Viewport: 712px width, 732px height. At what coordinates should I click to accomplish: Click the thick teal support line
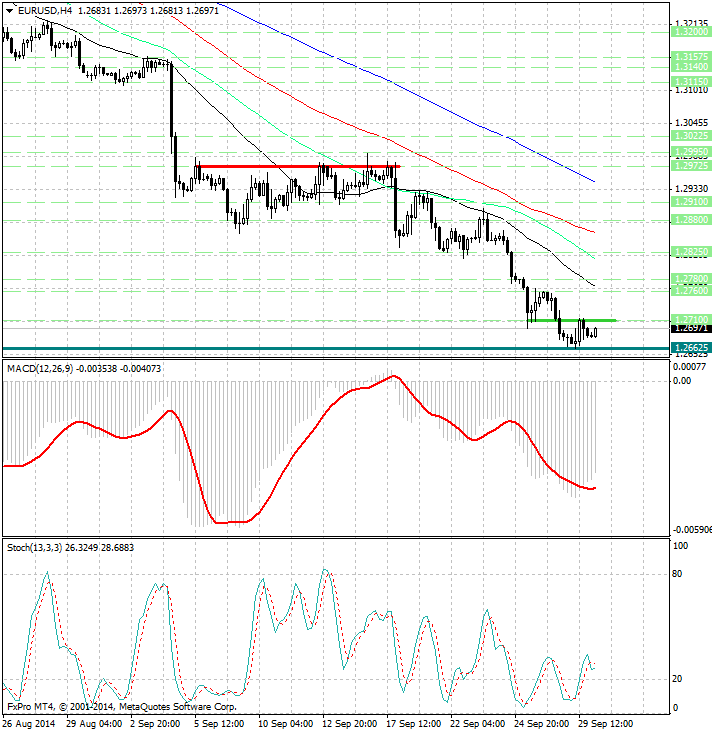point(336,348)
